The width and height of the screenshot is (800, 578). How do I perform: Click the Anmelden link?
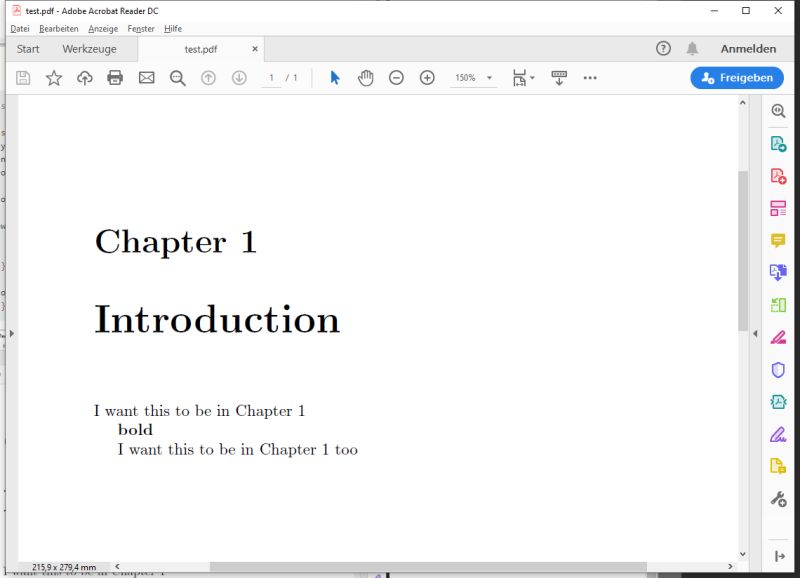(x=749, y=48)
